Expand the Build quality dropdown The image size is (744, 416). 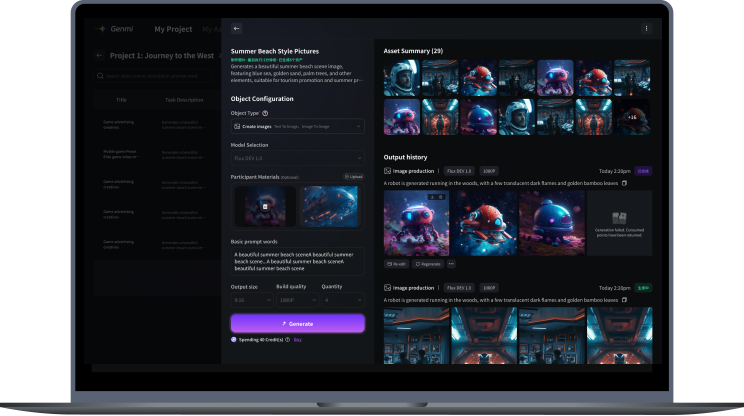[297, 299]
